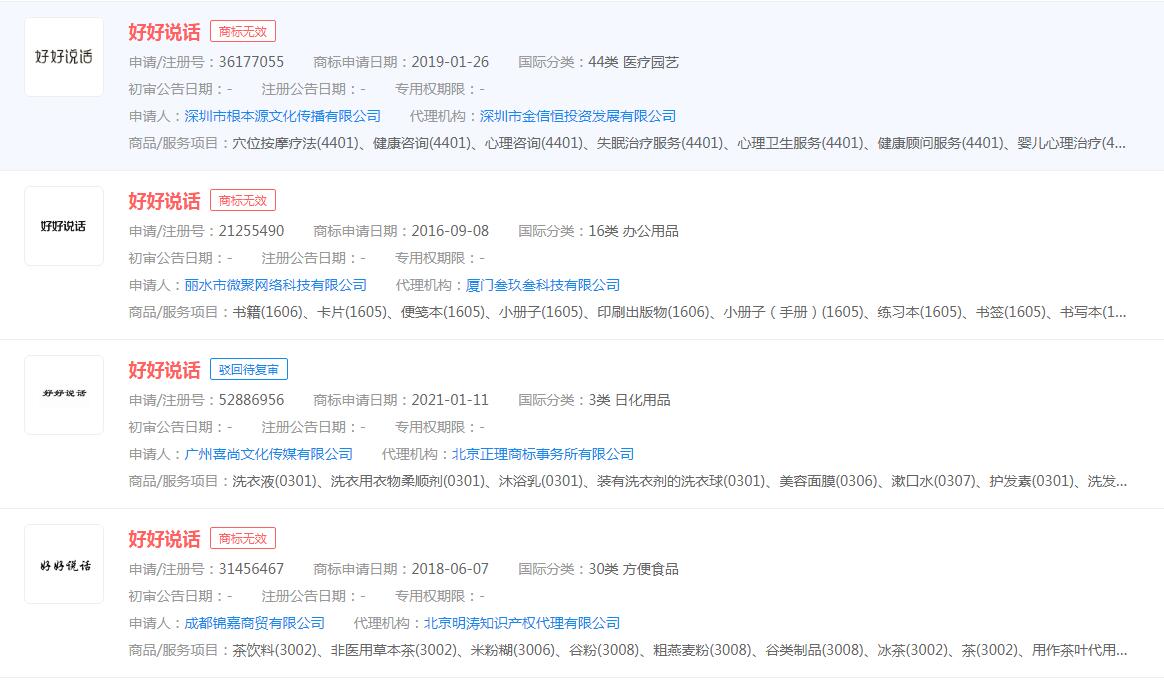Click application date 2021-01-11
1164x681 pixels.
tap(450, 400)
